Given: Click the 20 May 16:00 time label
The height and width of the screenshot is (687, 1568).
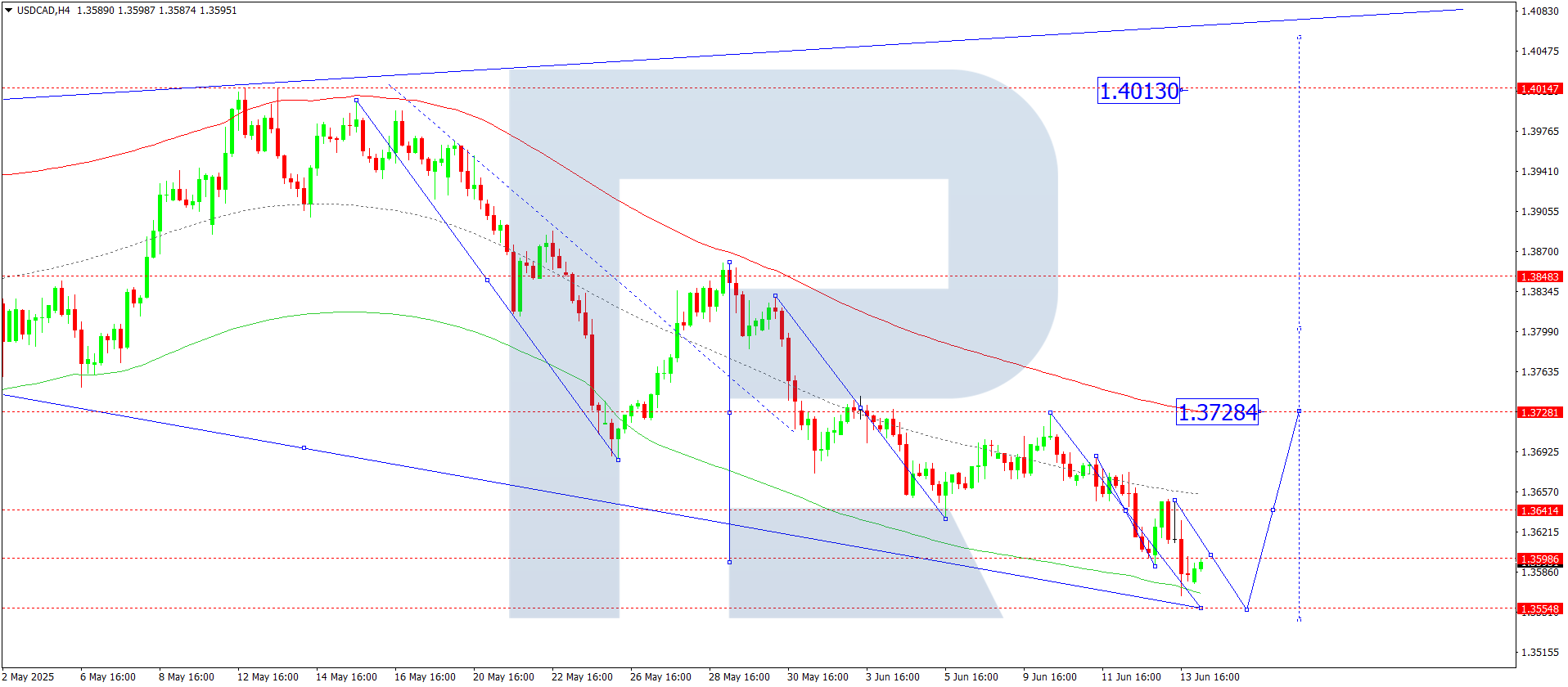Looking at the screenshot, I should click(503, 676).
